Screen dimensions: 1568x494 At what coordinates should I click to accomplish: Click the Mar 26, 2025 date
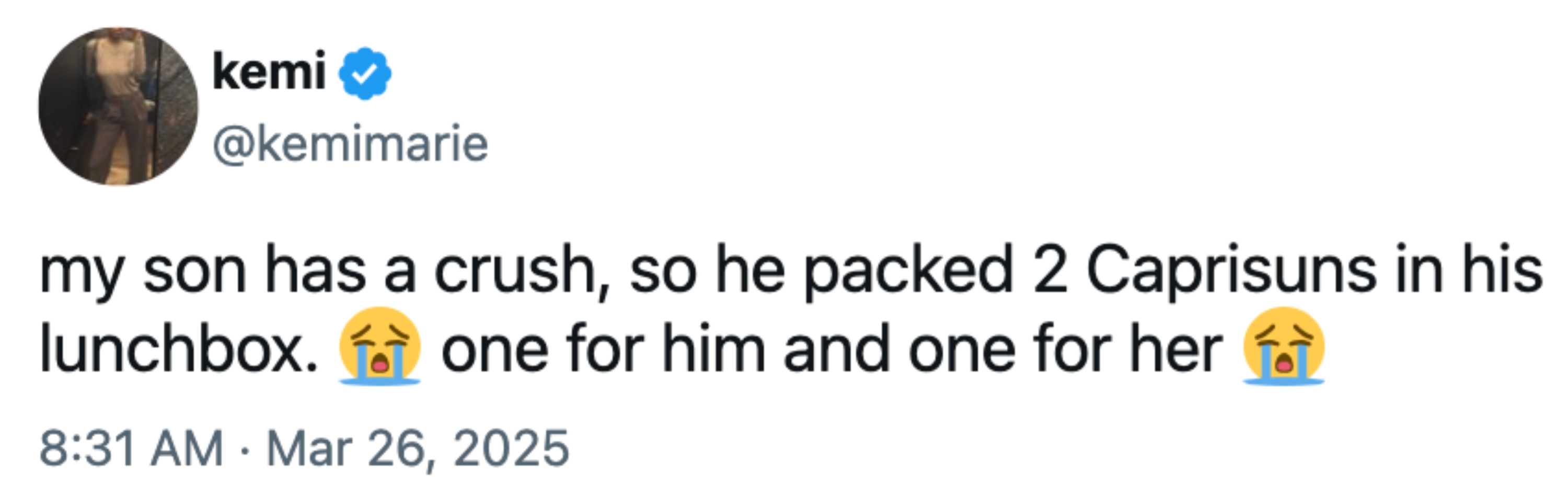(x=418, y=449)
